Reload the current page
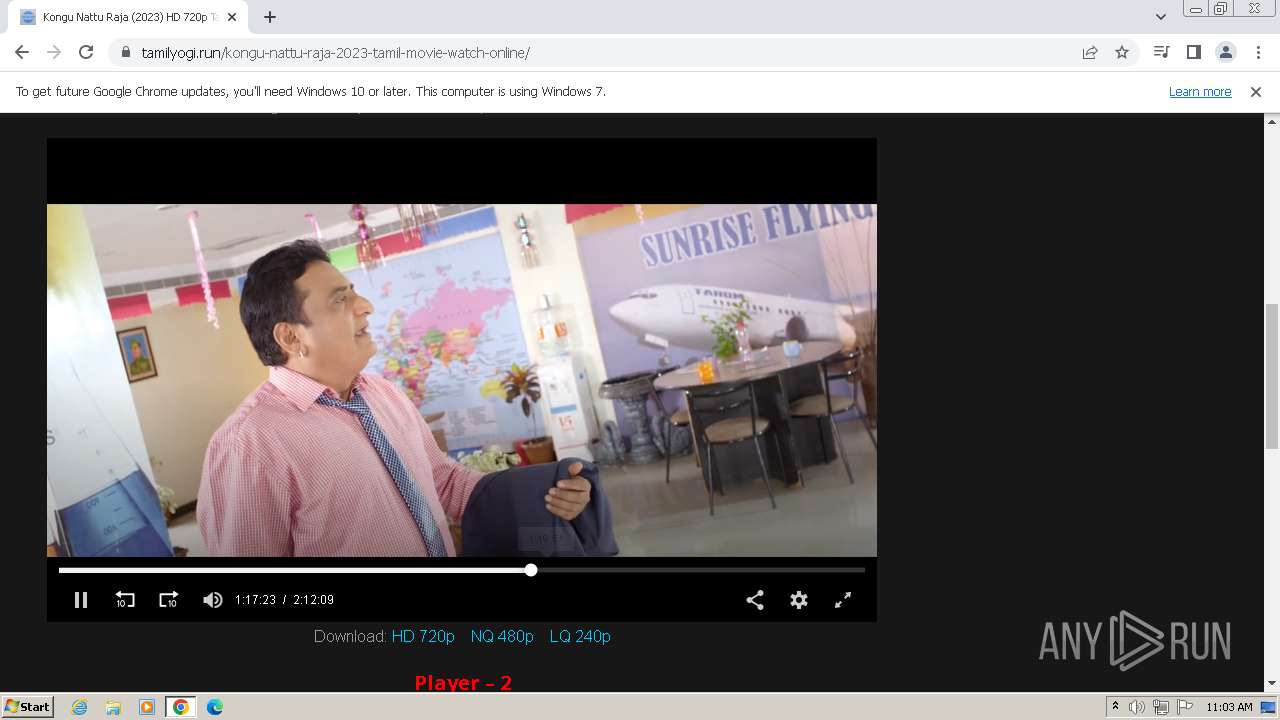Viewport: 1280px width, 720px height. point(86,52)
